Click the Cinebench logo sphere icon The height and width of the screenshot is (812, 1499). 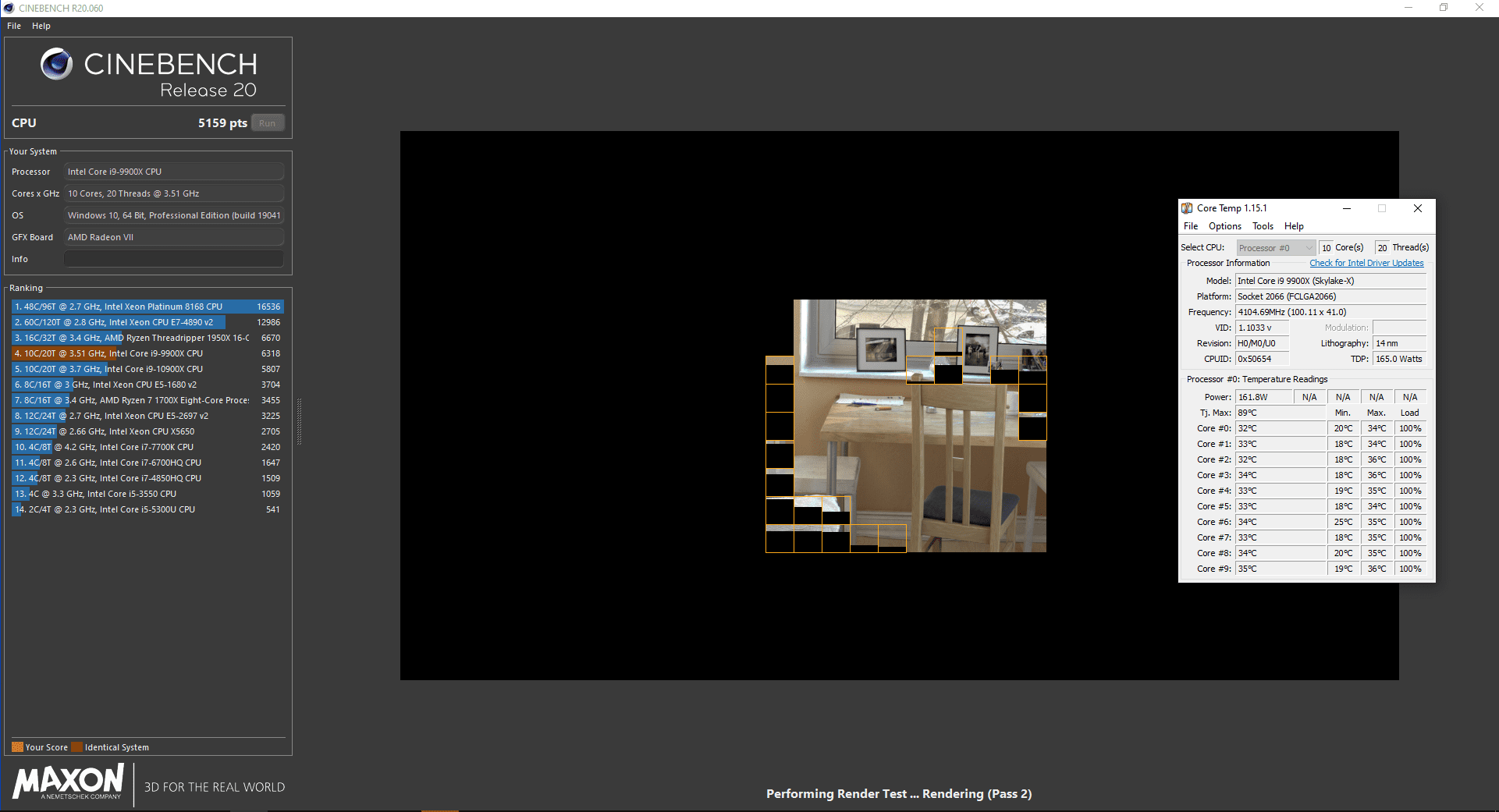57,64
